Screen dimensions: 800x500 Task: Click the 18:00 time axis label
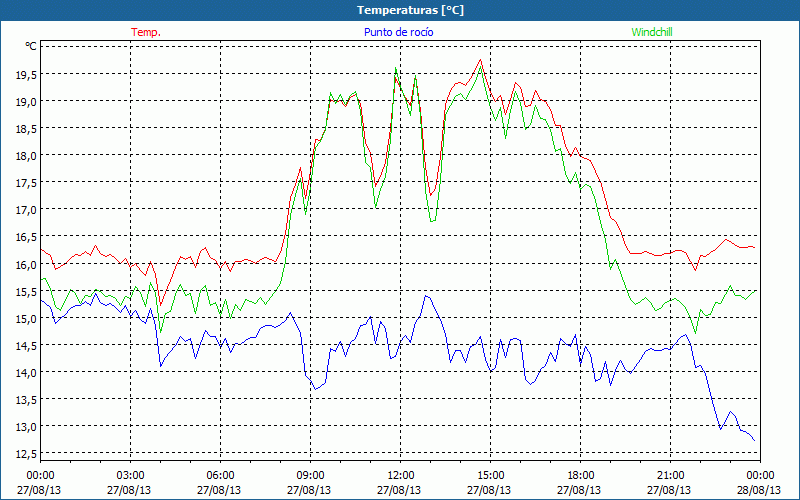(x=580, y=475)
